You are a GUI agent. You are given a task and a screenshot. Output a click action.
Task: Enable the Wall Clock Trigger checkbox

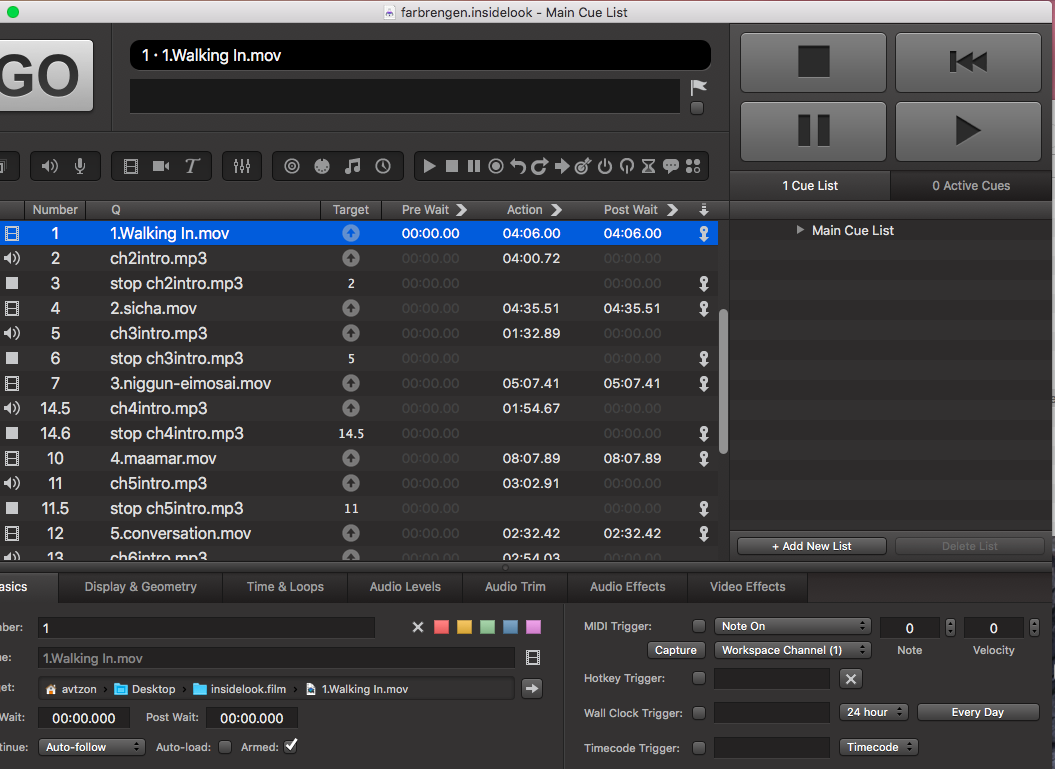click(699, 712)
